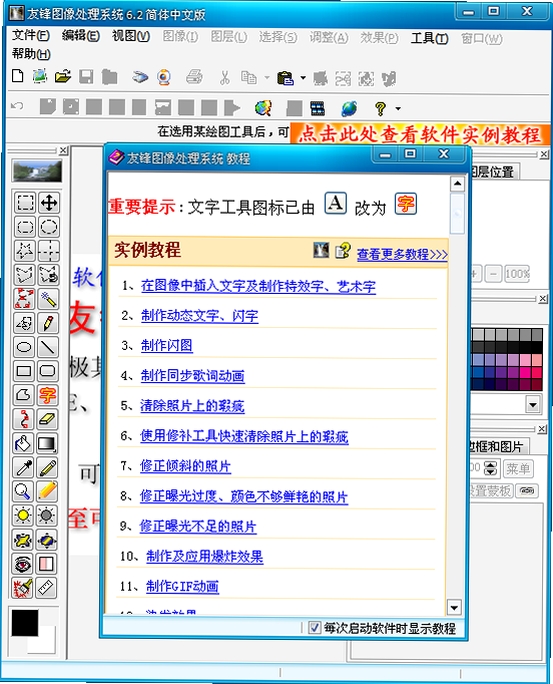Click the tutorial scrollbar down arrow

click(x=454, y=607)
